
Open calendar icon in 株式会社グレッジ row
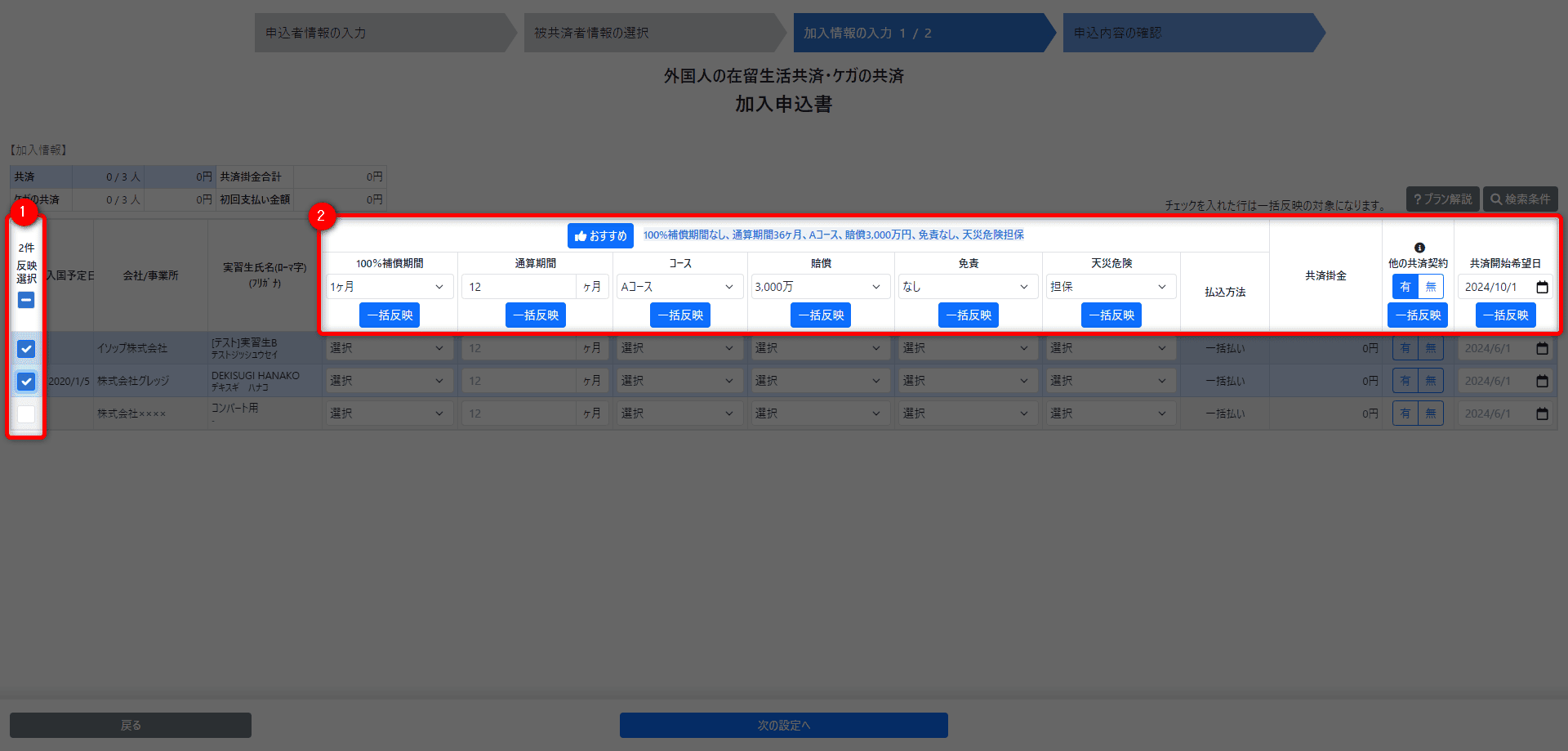[x=1542, y=381]
